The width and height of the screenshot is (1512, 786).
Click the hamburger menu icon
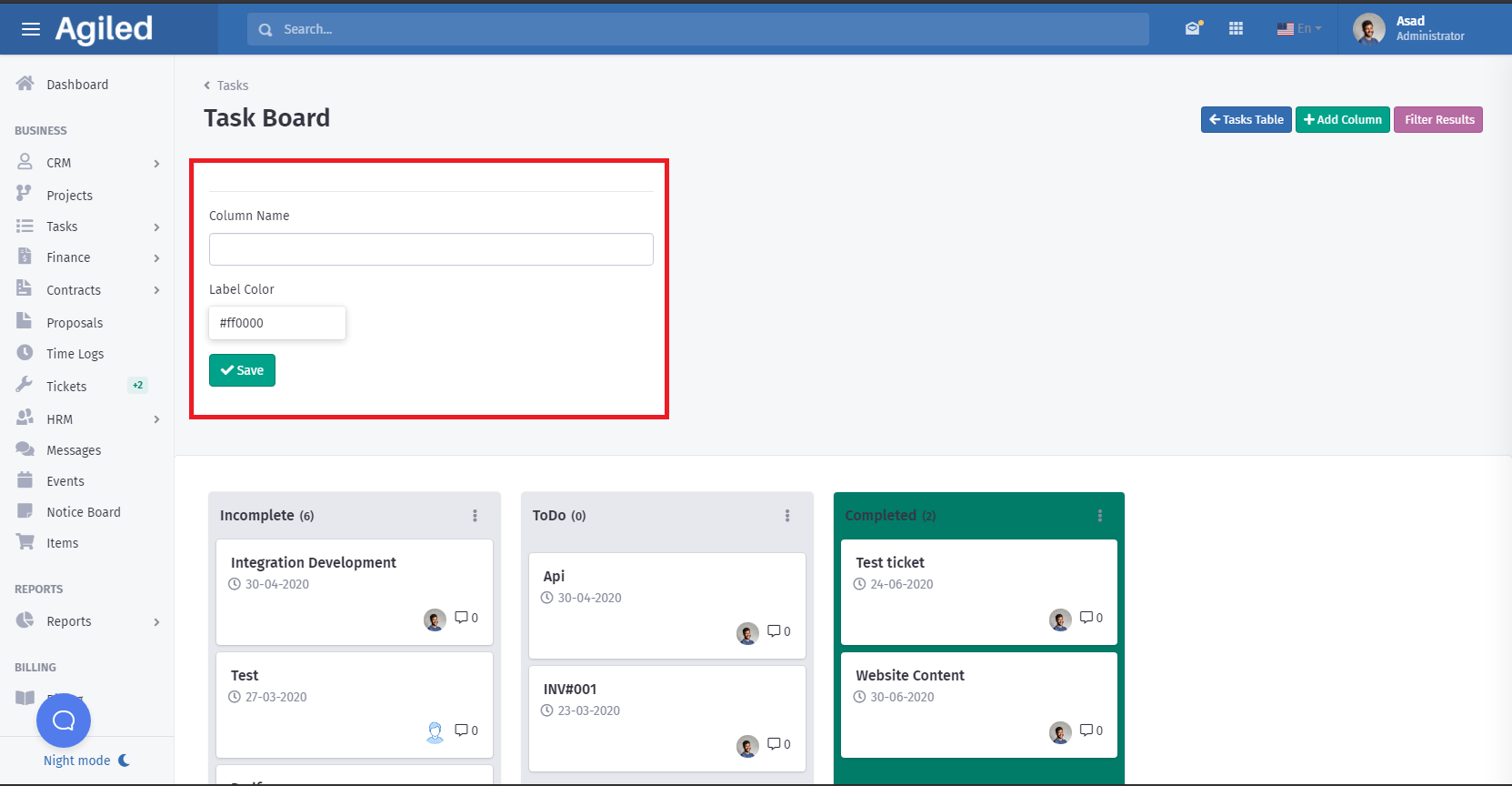[31, 29]
